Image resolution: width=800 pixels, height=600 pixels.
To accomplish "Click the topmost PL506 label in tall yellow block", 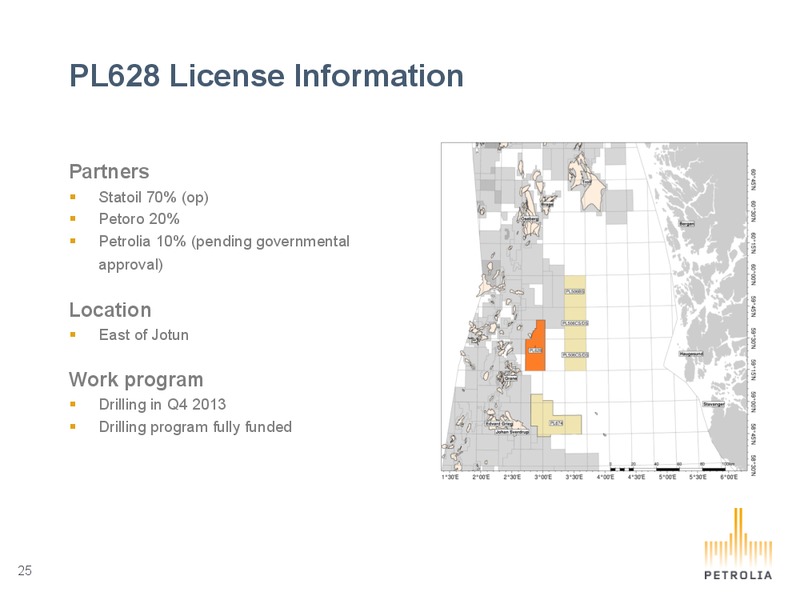I will (574, 291).
